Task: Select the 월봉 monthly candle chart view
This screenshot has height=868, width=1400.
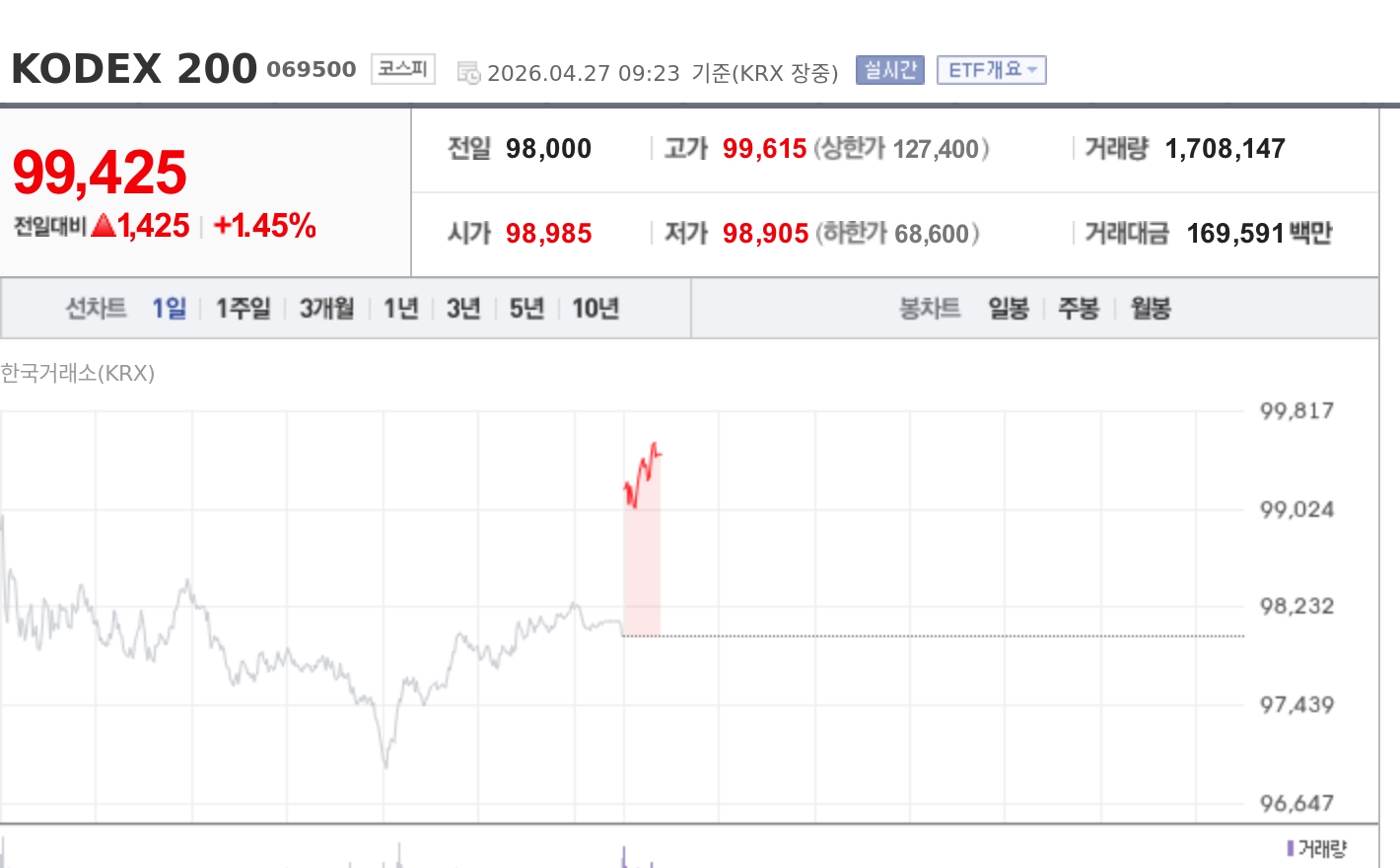Action: (1148, 308)
